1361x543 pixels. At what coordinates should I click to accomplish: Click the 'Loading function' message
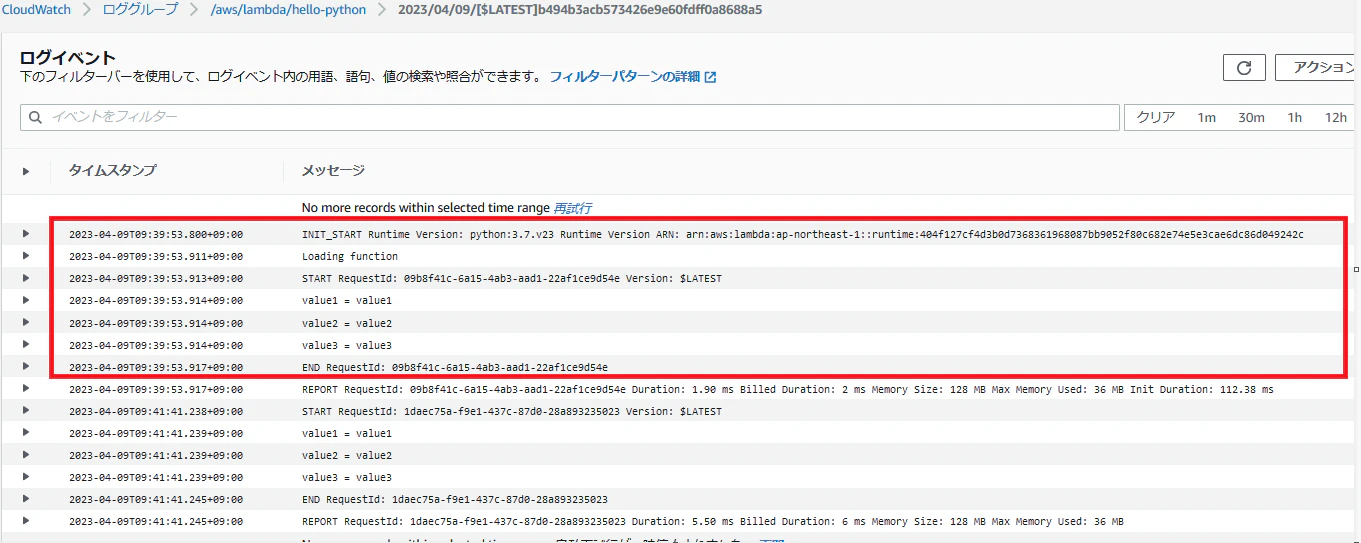[x=350, y=256]
